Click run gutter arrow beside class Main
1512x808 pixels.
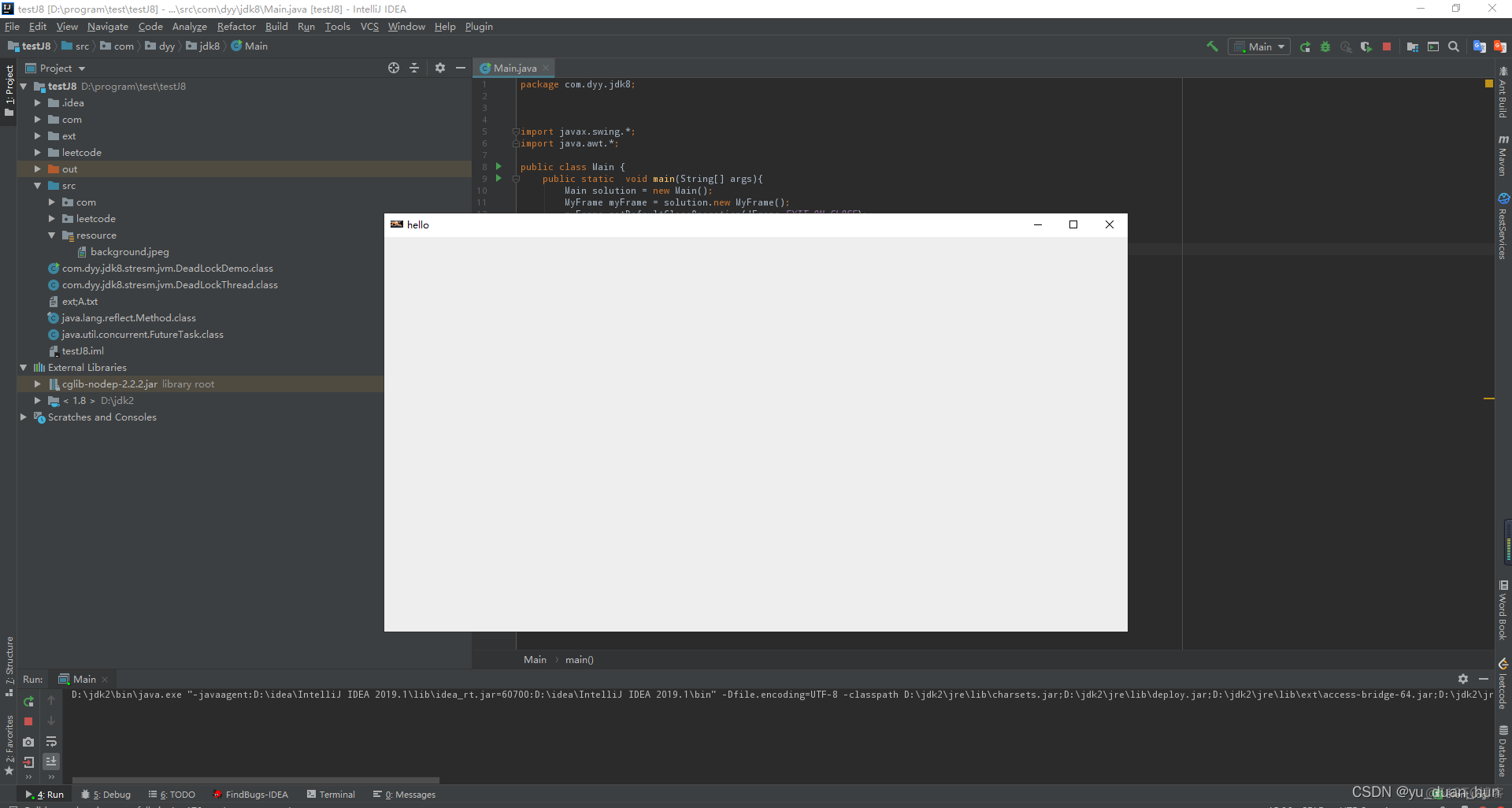click(498, 166)
